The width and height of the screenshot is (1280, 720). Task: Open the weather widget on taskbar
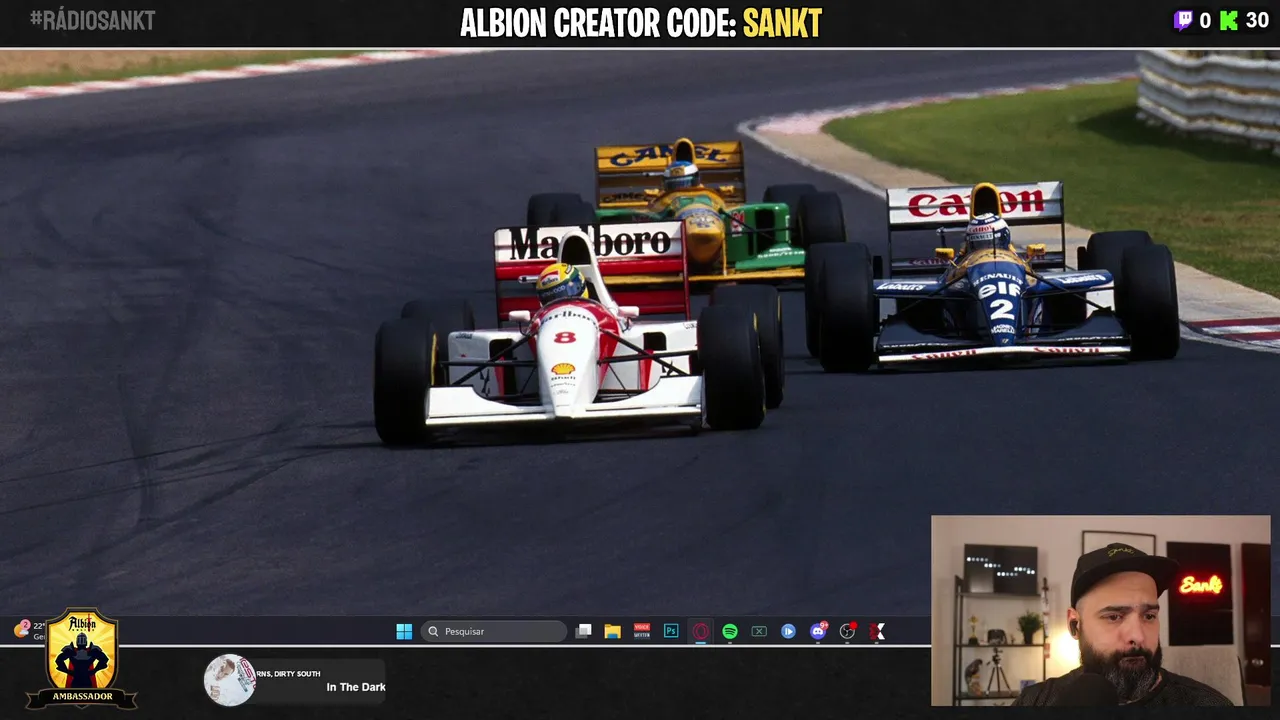point(29,629)
